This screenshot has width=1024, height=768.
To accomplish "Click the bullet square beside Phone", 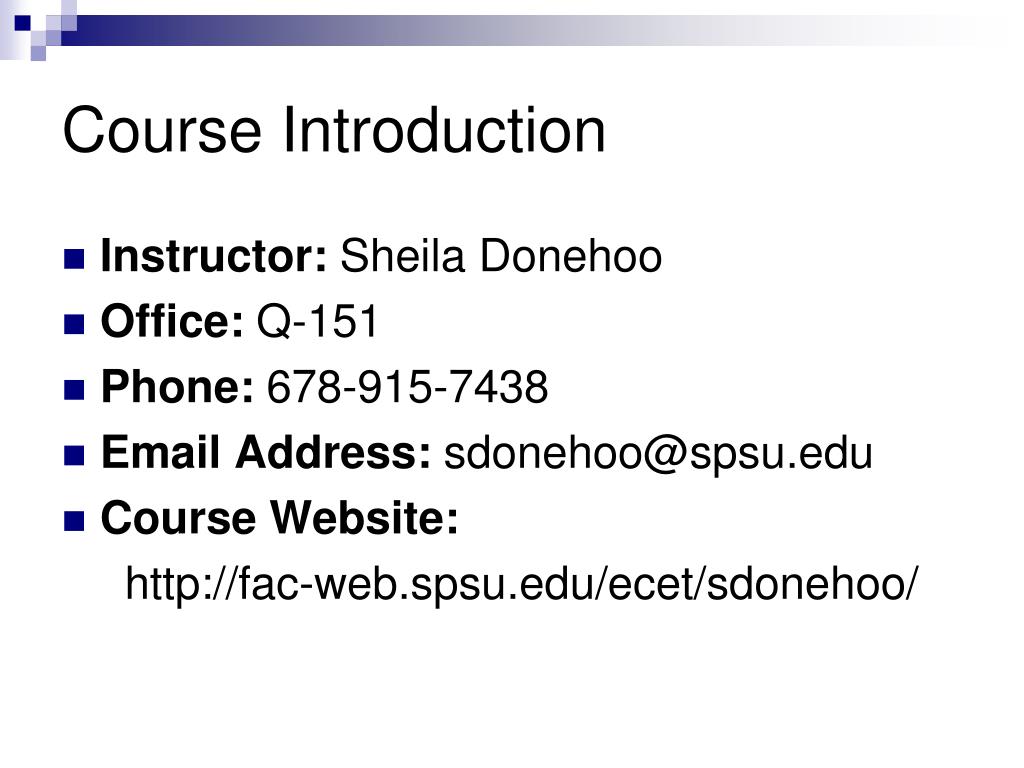I will click(74, 390).
